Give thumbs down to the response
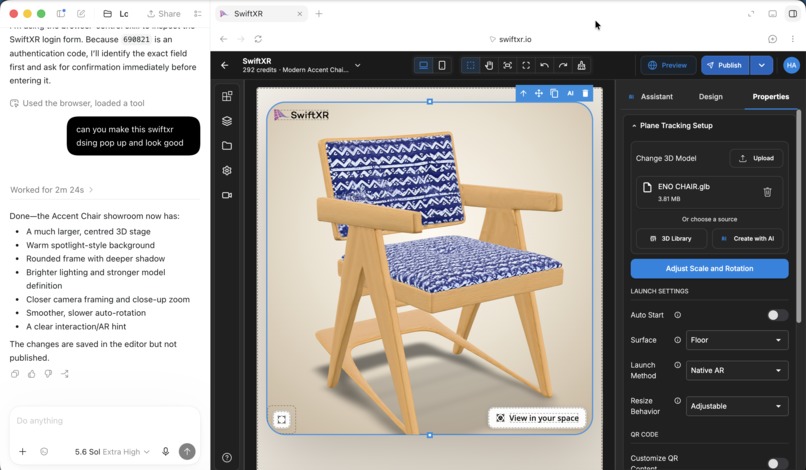 [x=48, y=374]
